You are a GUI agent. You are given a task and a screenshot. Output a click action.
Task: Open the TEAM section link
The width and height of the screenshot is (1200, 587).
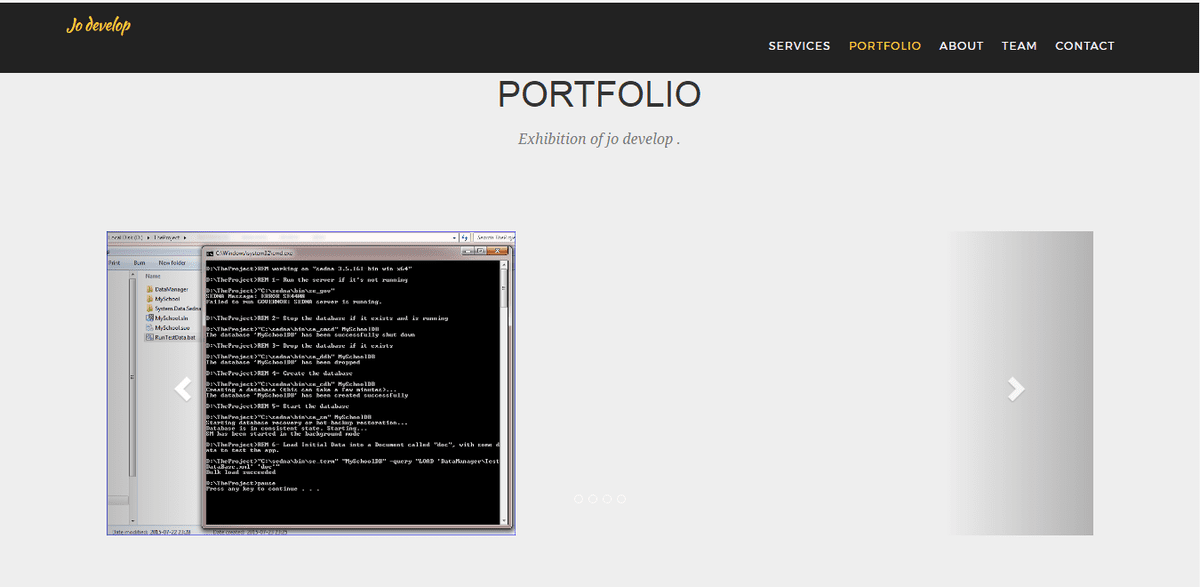(1019, 46)
